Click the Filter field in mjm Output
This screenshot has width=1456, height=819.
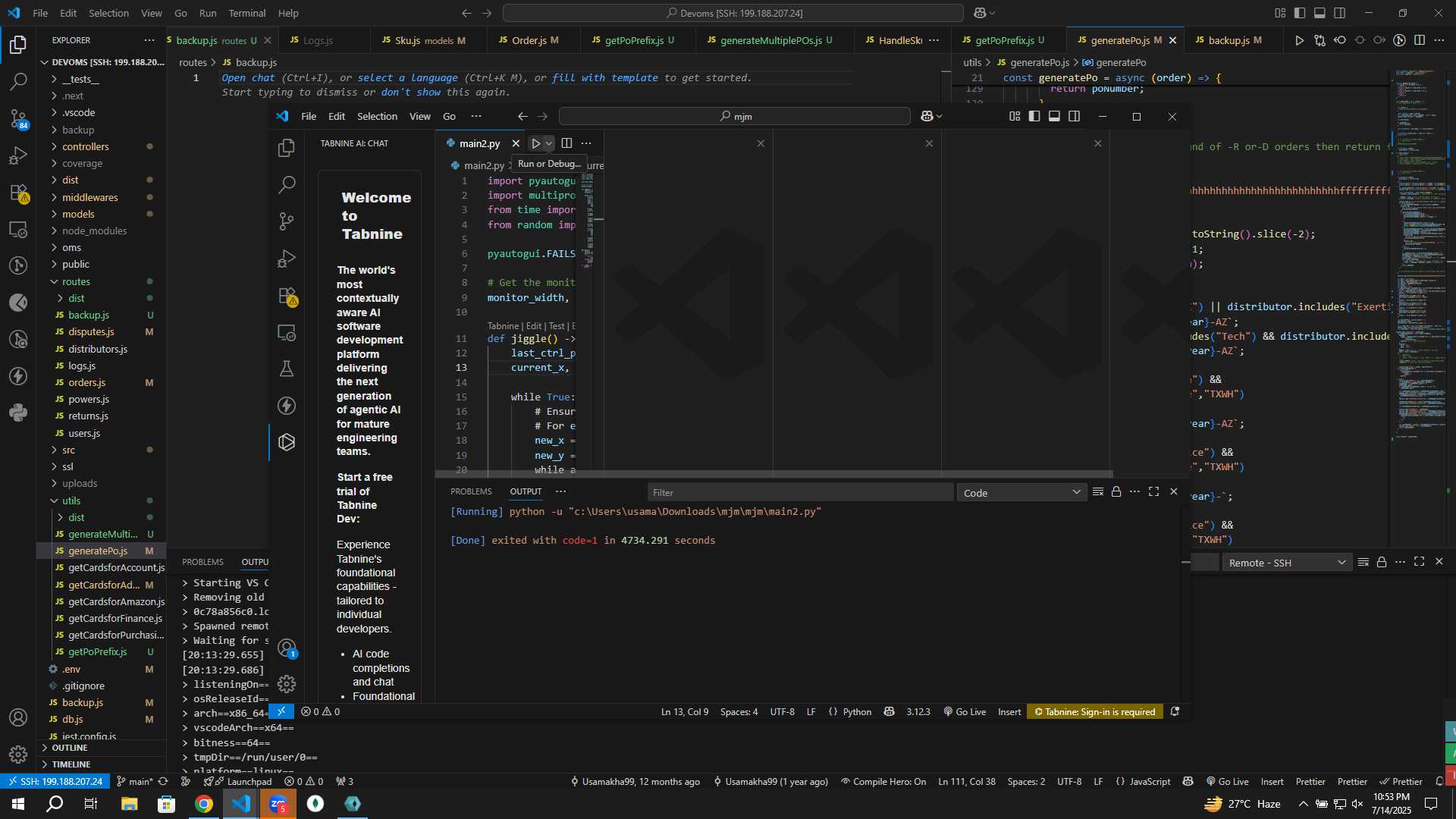[800, 492]
